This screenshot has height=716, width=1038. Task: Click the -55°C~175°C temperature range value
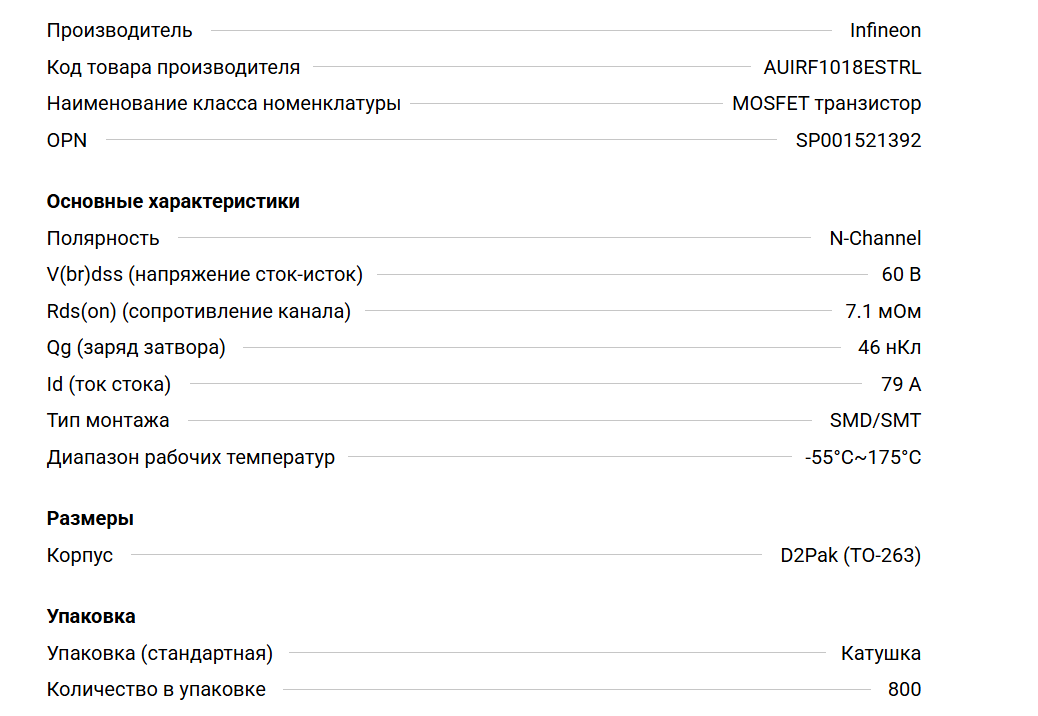click(863, 457)
